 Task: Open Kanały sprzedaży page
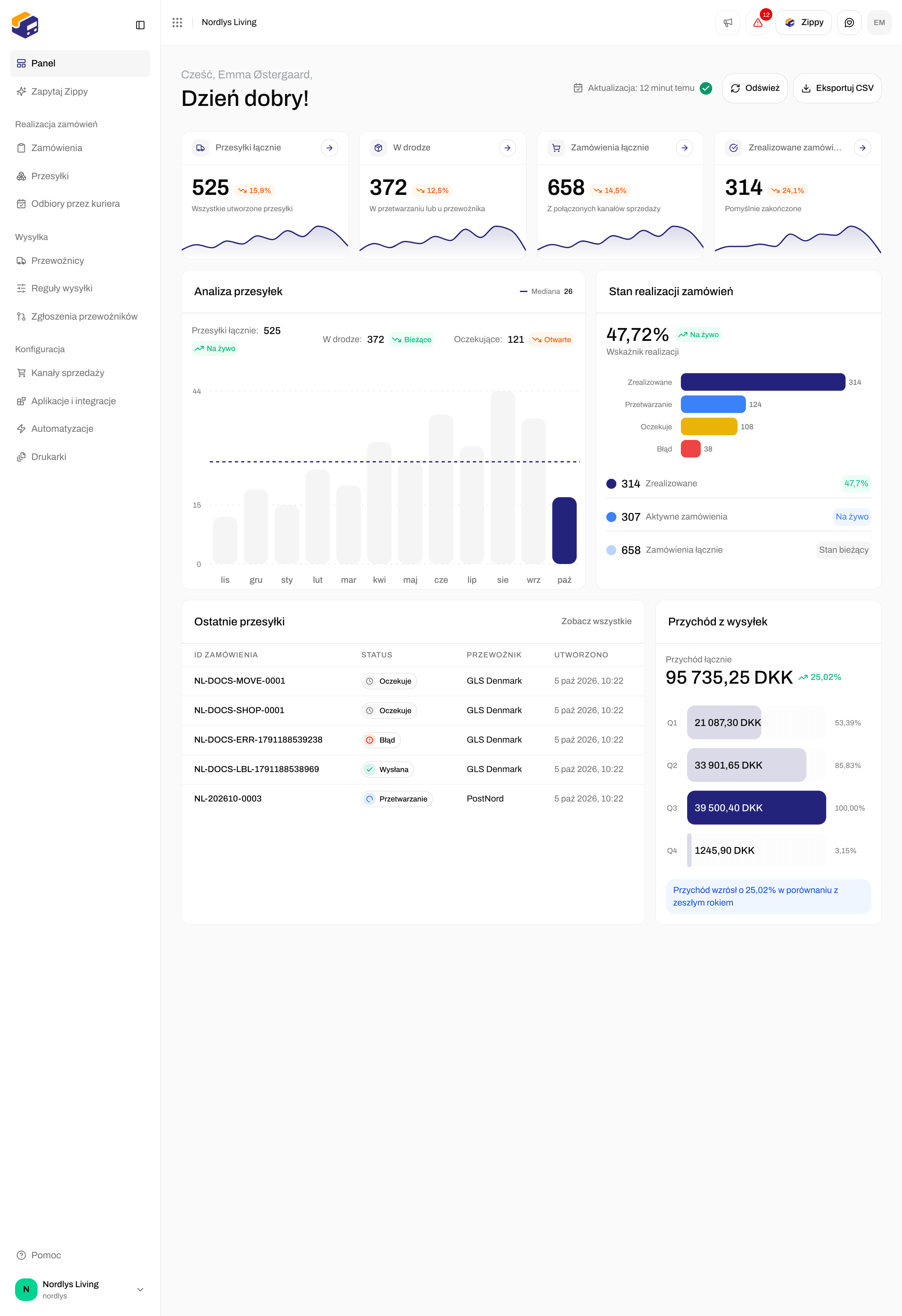coord(80,373)
